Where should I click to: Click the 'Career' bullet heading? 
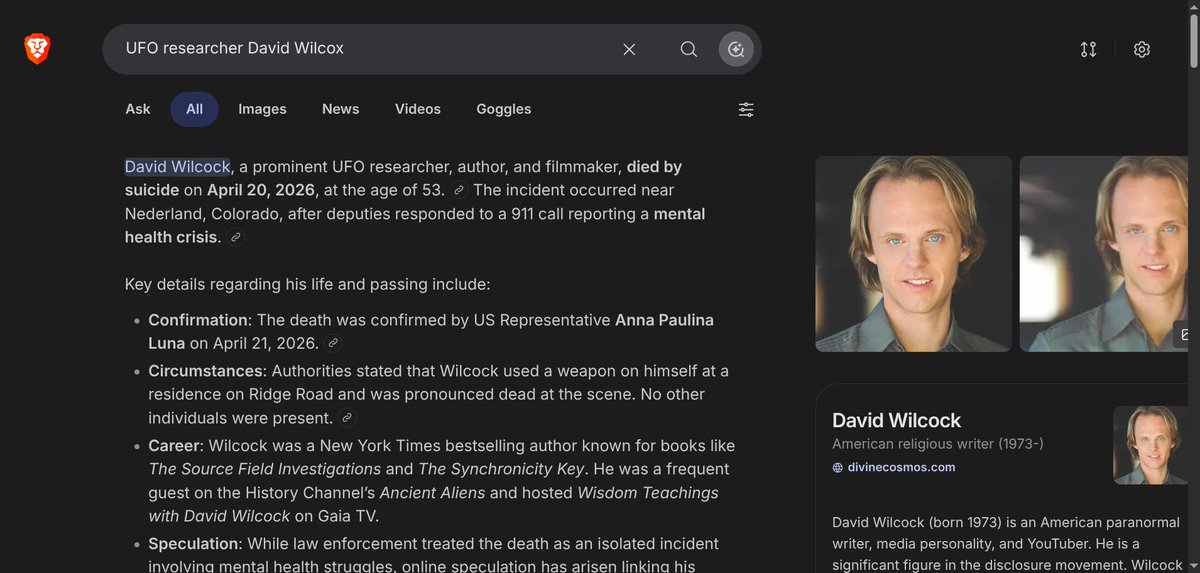tap(175, 445)
